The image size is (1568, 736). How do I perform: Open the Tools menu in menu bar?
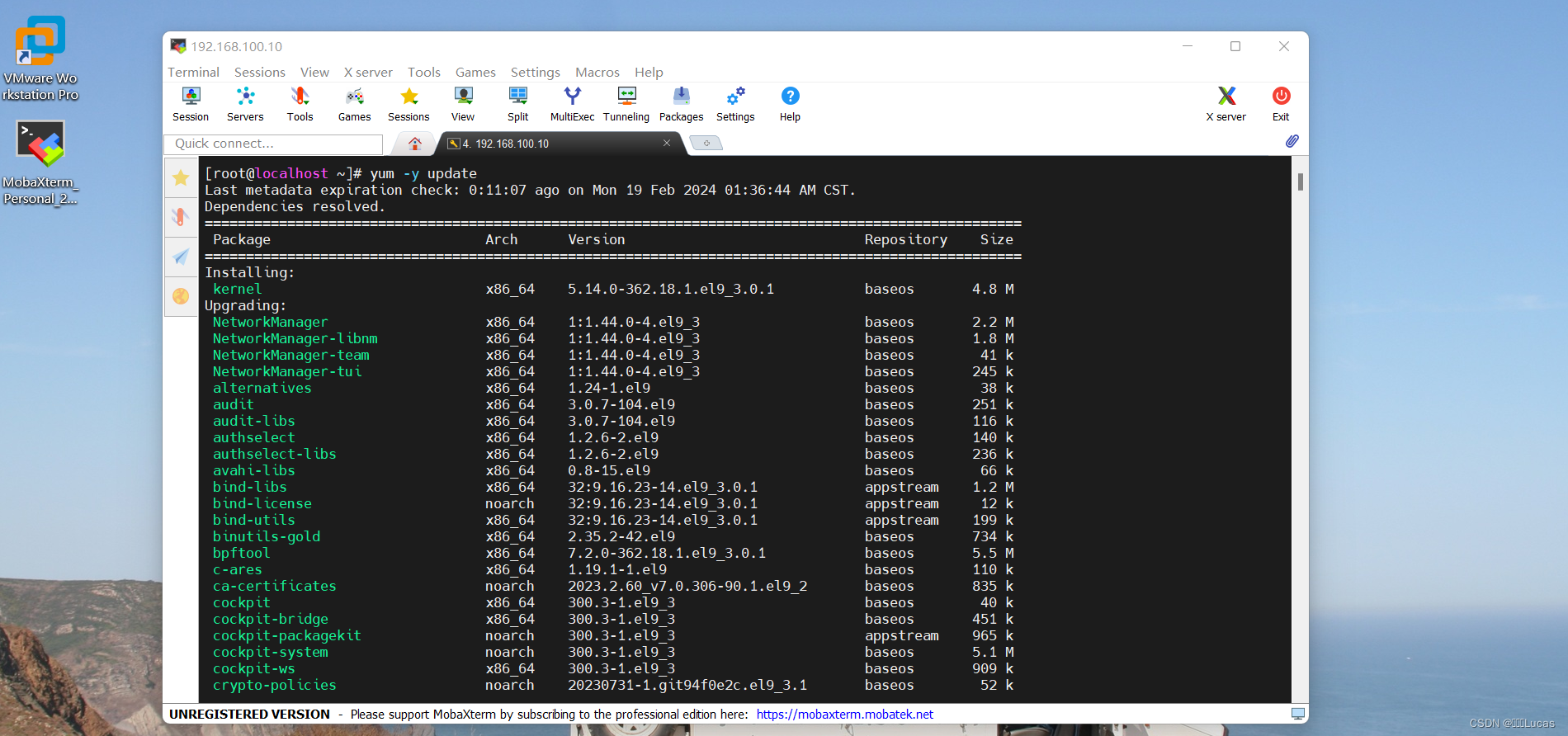click(424, 73)
